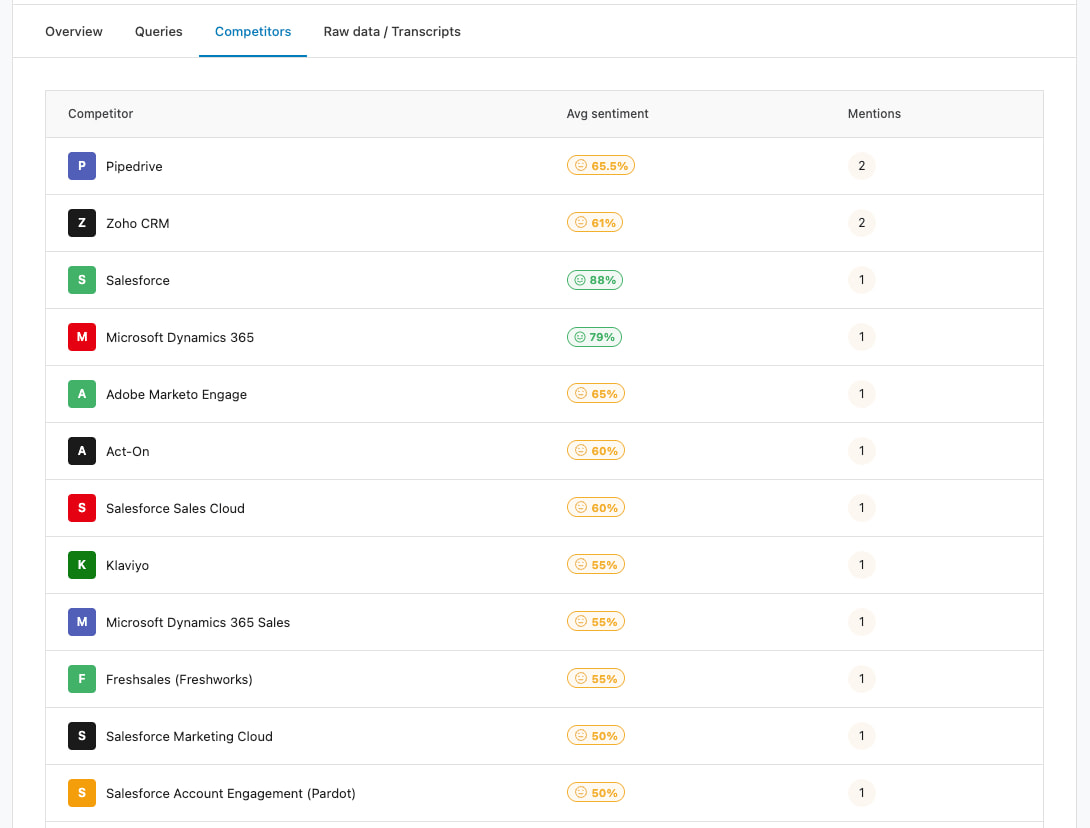Switch to the Overview tab
1090x828 pixels.
point(74,31)
